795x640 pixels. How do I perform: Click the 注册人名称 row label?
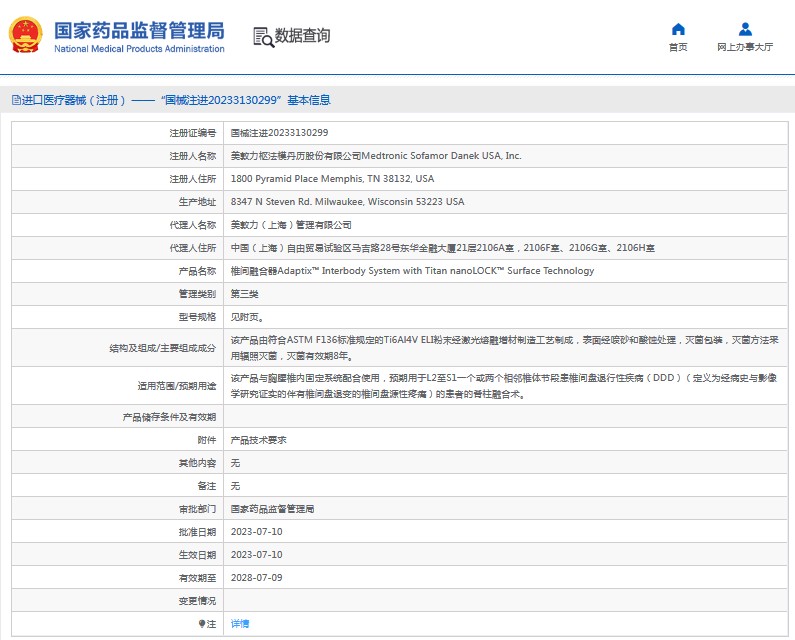click(x=193, y=156)
